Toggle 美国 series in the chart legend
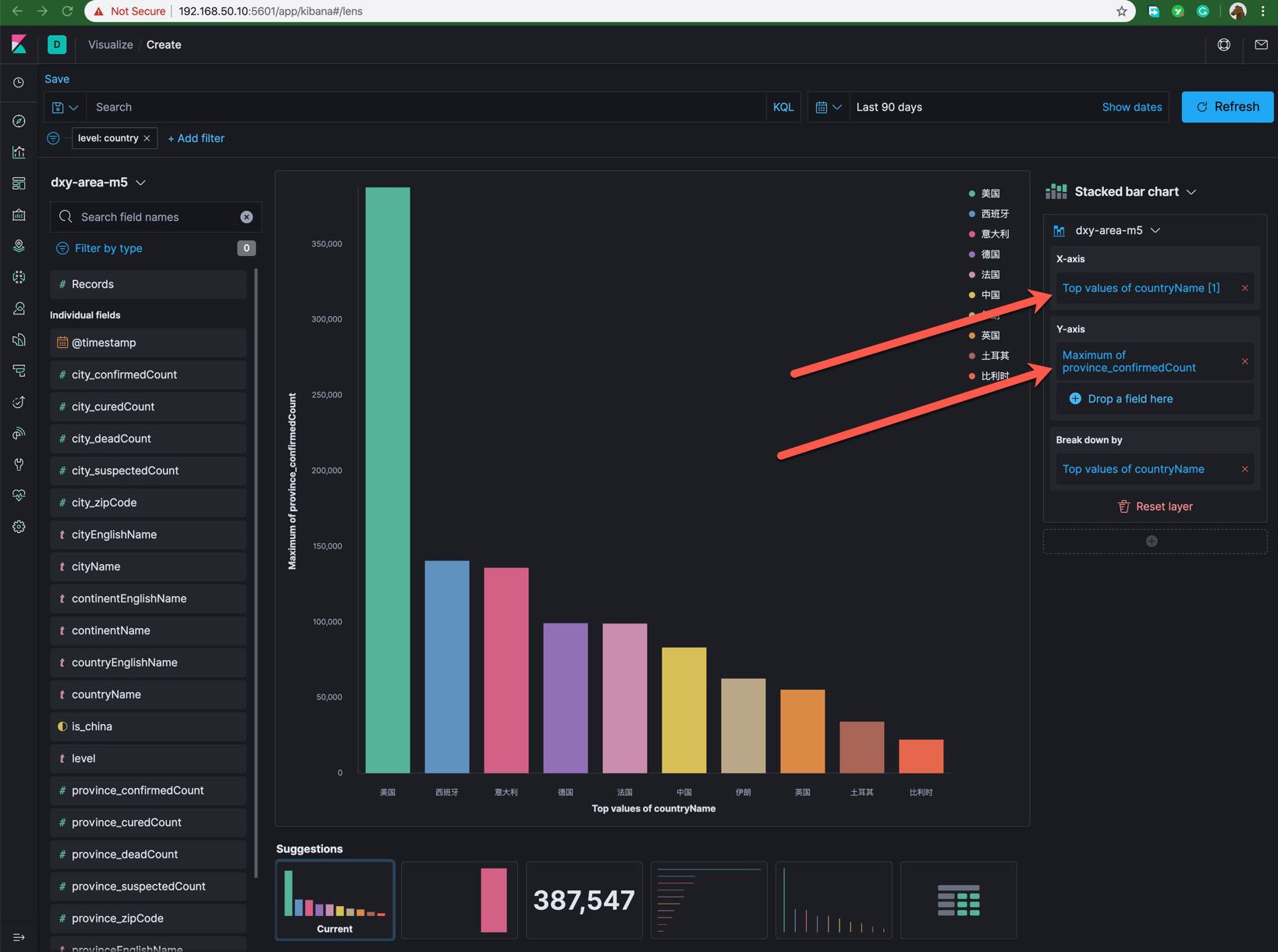The width and height of the screenshot is (1278, 952). coord(989,194)
